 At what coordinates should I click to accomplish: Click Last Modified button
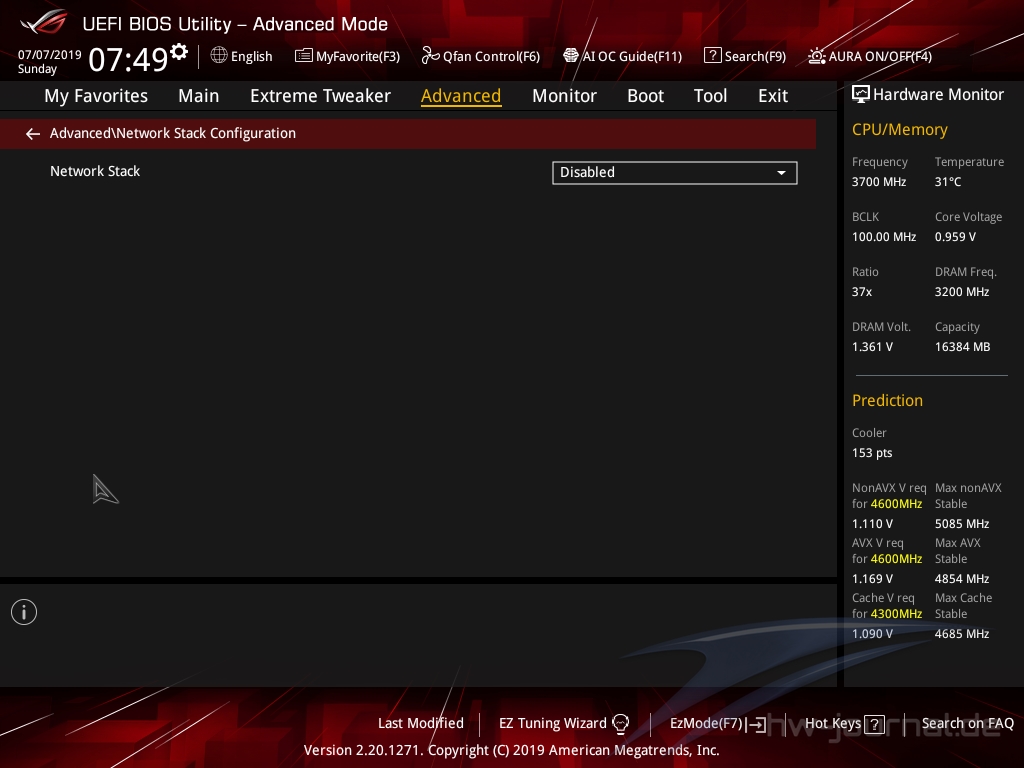point(421,723)
